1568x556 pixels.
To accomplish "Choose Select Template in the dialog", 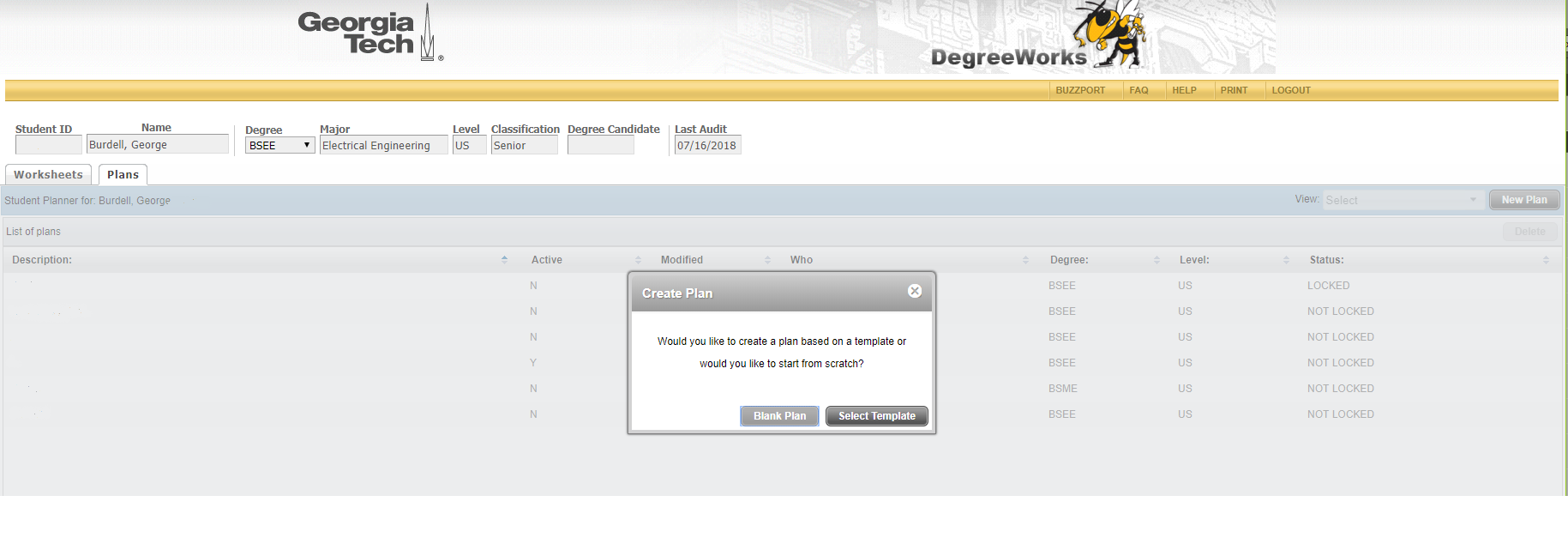I will coord(876,416).
